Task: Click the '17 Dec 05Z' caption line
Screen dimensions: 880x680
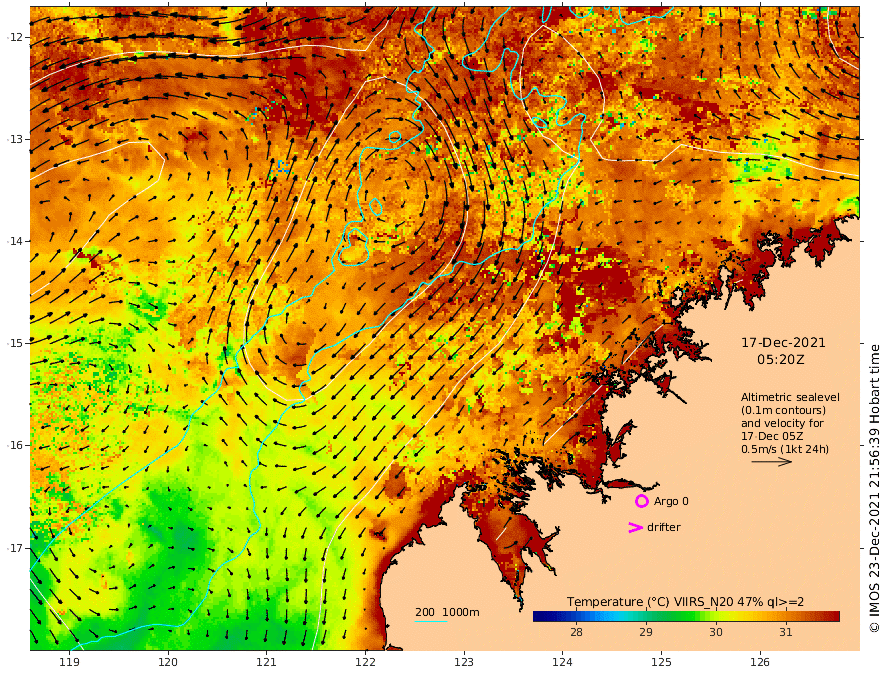Action: pyautogui.click(x=772, y=436)
